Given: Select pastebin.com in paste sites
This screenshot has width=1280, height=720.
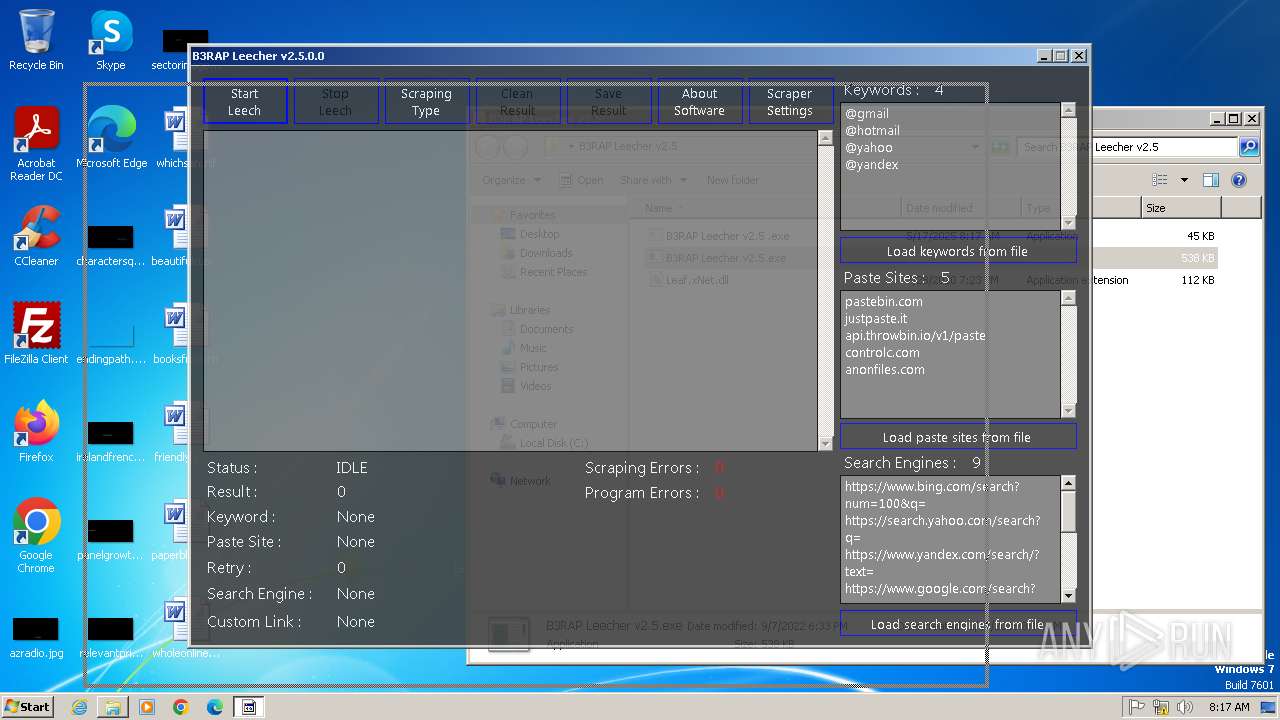Looking at the screenshot, I should pos(884,301).
